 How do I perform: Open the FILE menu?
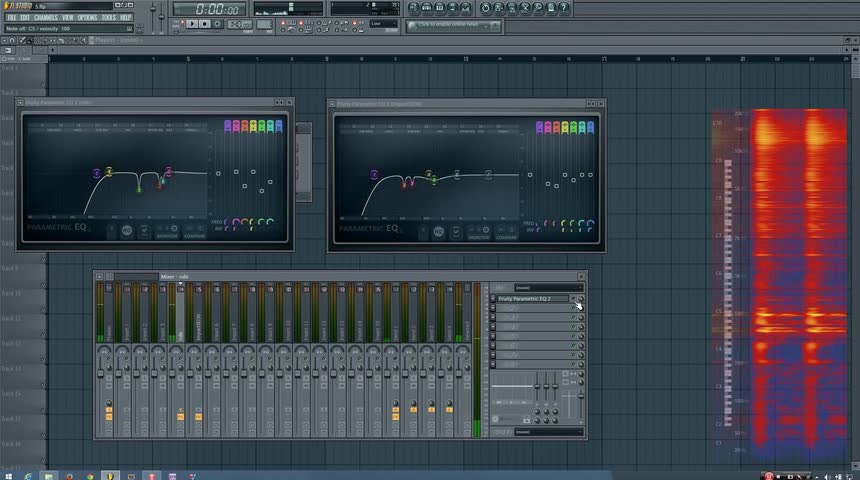pyautogui.click(x=12, y=17)
